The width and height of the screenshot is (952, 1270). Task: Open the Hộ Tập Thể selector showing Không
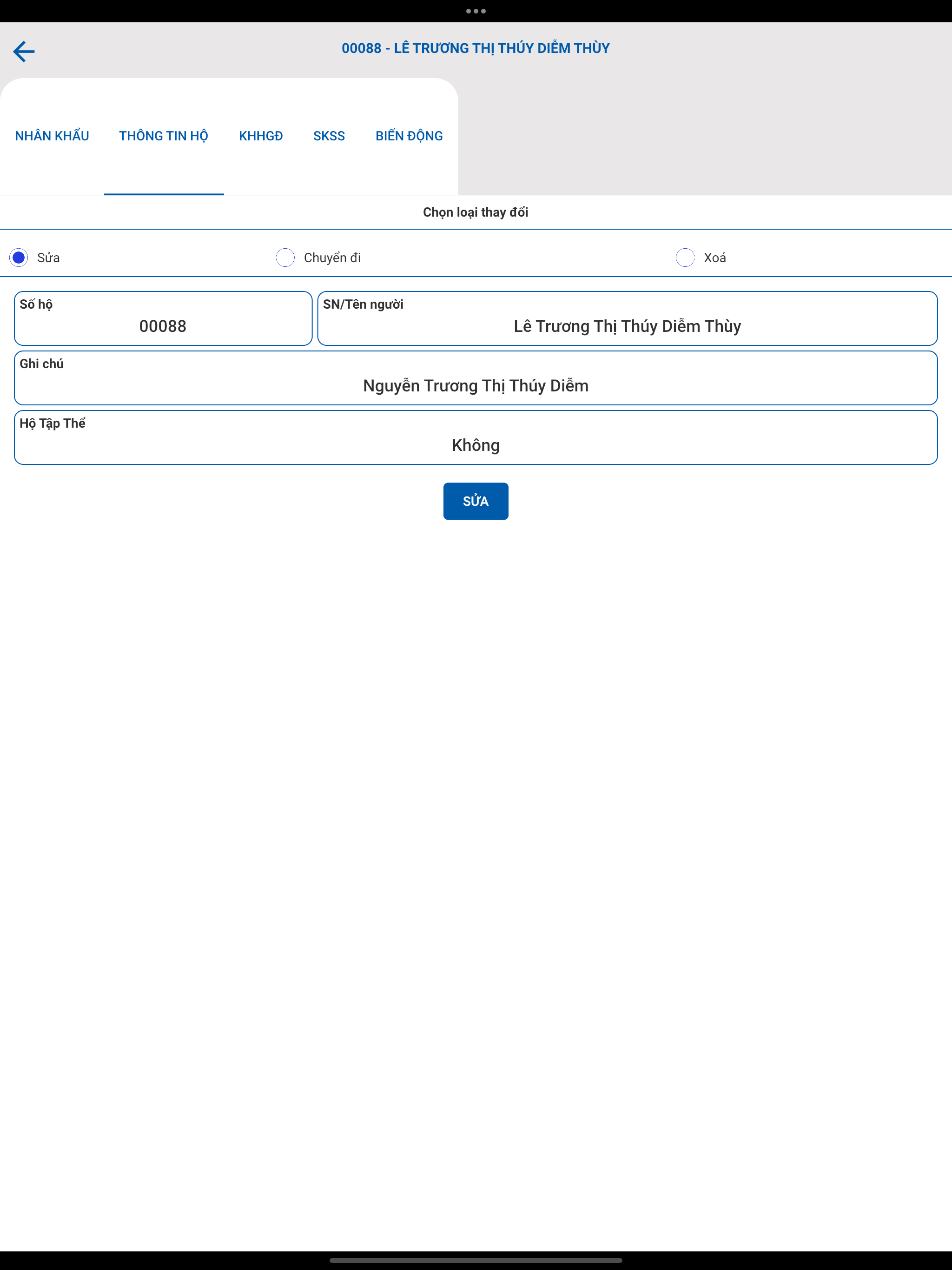click(476, 437)
